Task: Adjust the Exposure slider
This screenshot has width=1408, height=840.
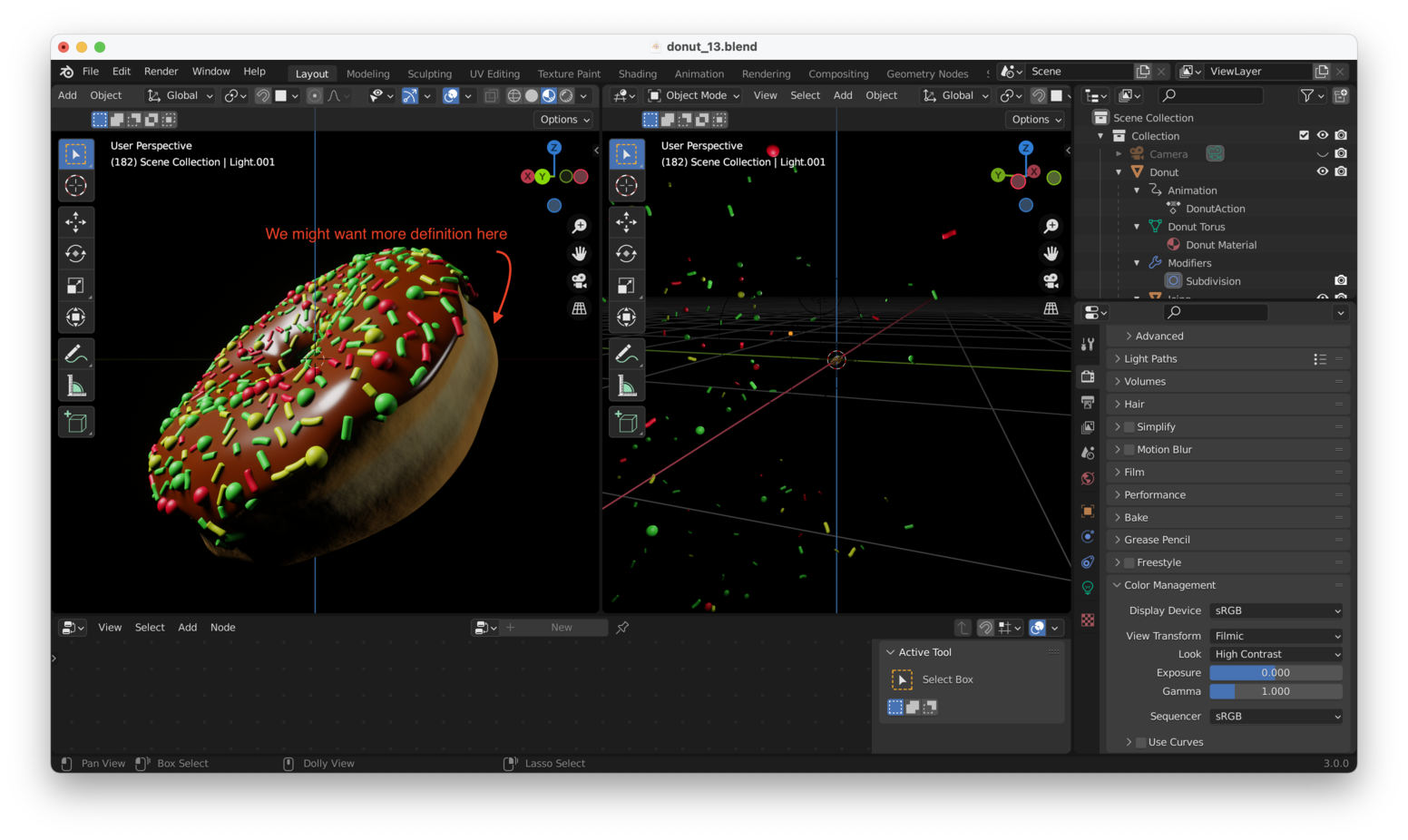Action: pyautogui.click(x=1275, y=673)
